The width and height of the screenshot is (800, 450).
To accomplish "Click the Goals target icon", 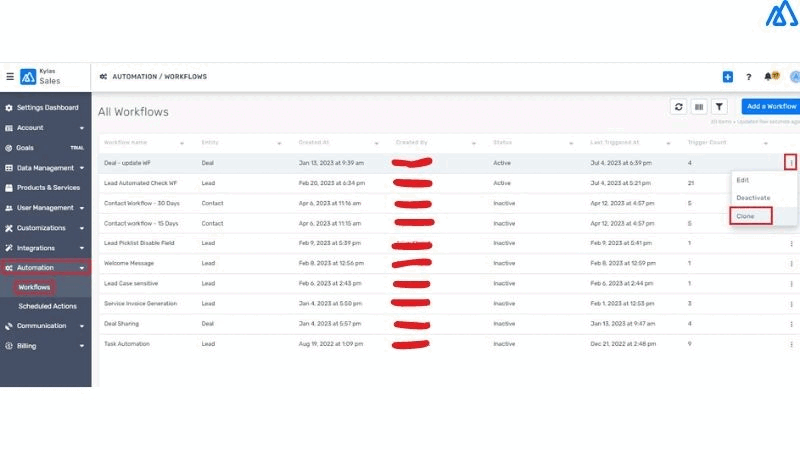I will 9,148.
